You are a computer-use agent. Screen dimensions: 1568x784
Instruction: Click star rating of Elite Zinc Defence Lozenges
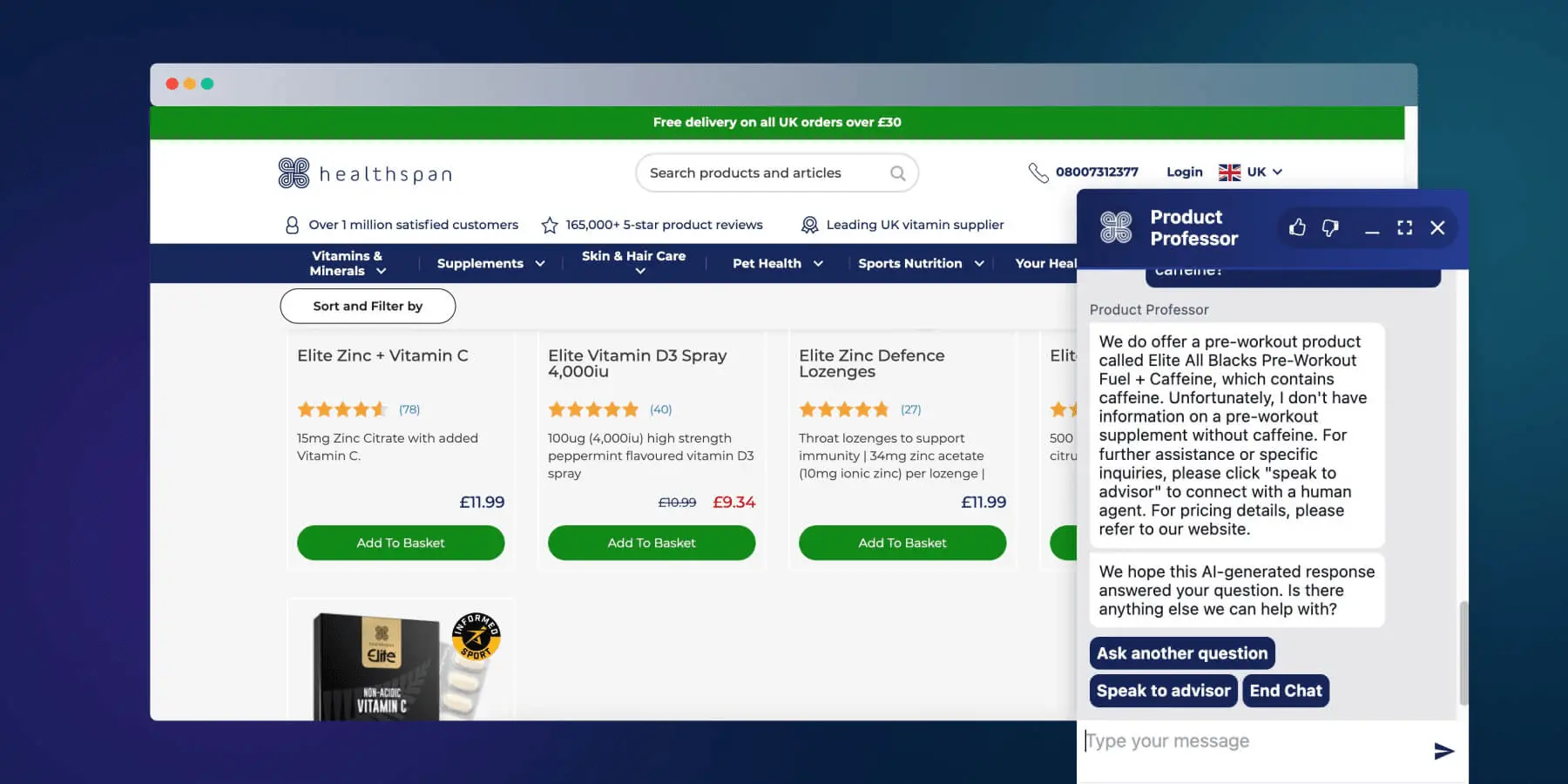(844, 409)
